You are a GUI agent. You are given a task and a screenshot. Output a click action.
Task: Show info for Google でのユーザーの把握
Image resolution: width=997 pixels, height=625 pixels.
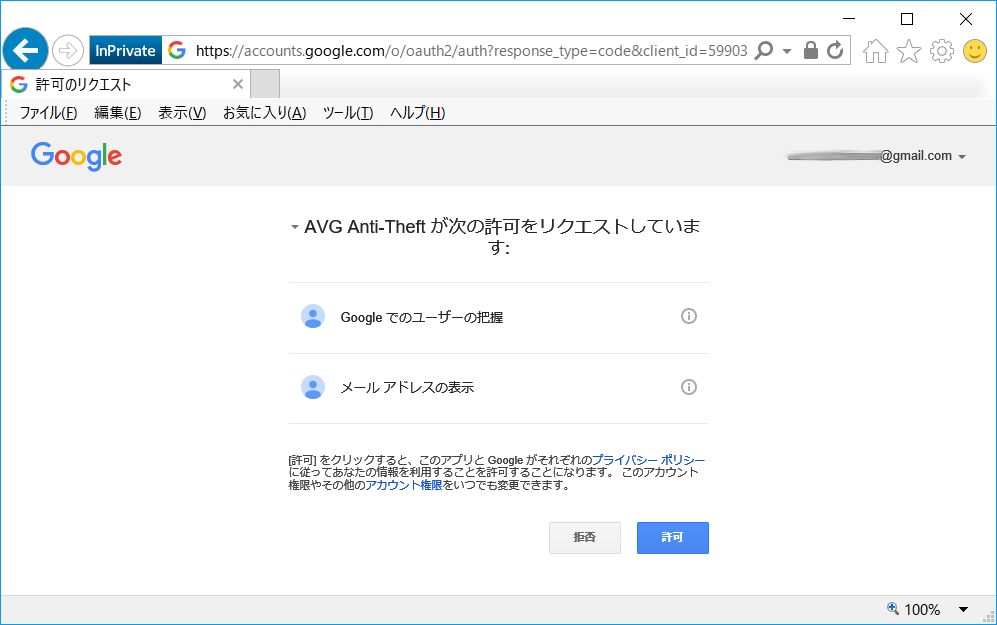[x=689, y=316]
